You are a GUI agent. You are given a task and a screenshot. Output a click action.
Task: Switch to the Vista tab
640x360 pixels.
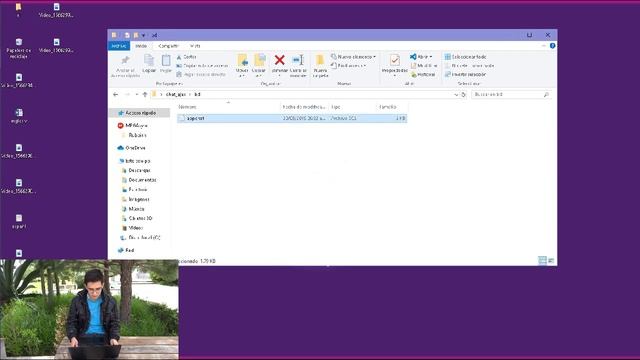click(195, 46)
